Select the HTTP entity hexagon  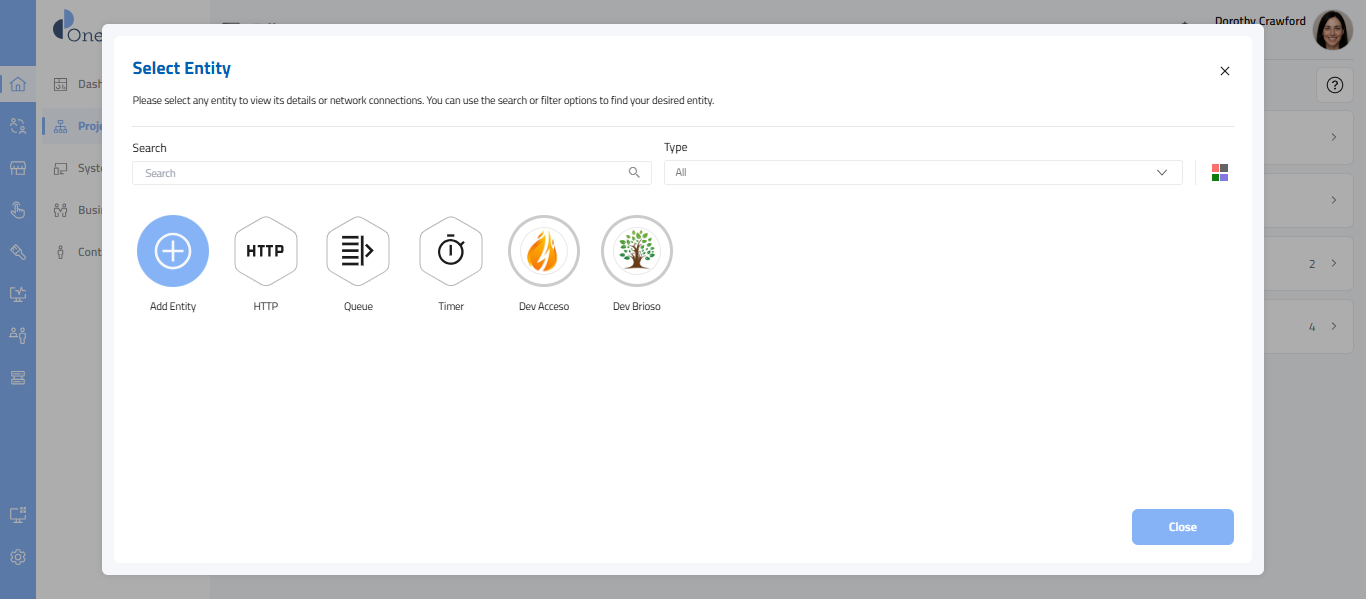266,251
